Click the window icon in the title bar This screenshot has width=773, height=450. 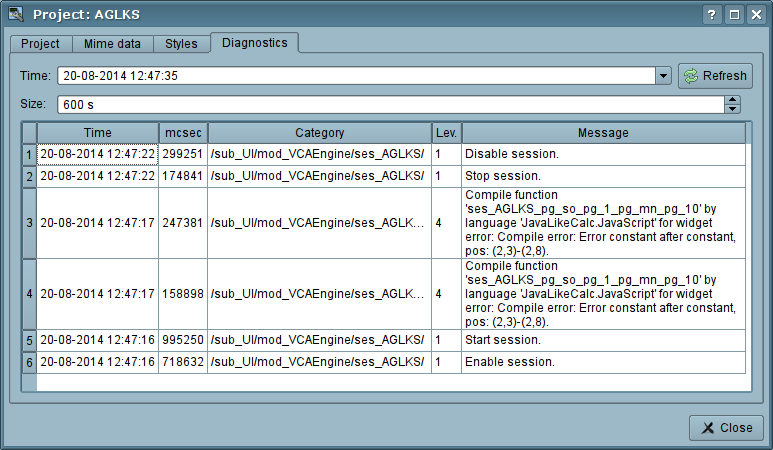point(15,15)
